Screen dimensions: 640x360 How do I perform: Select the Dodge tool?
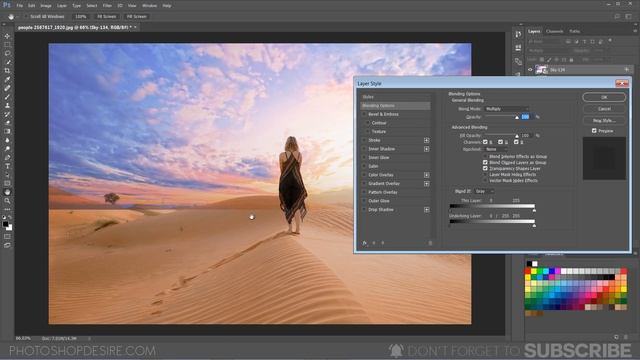[7, 149]
